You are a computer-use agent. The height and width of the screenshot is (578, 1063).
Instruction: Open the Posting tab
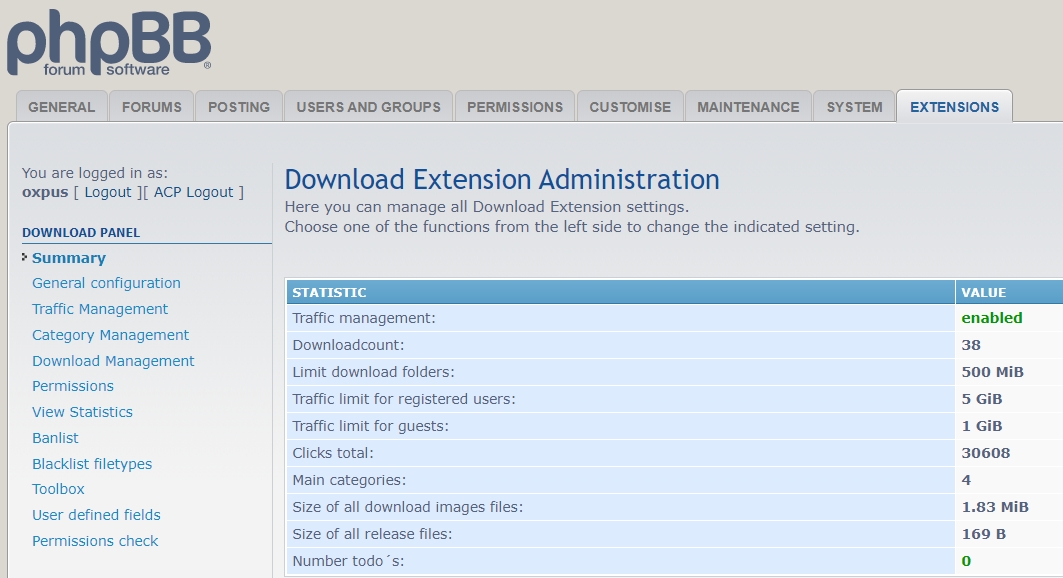[239, 107]
